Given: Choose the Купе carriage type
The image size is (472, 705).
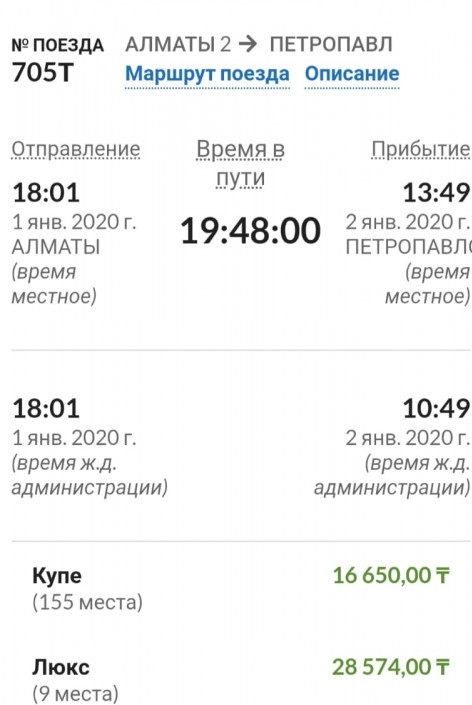Looking at the screenshot, I should (57, 576).
